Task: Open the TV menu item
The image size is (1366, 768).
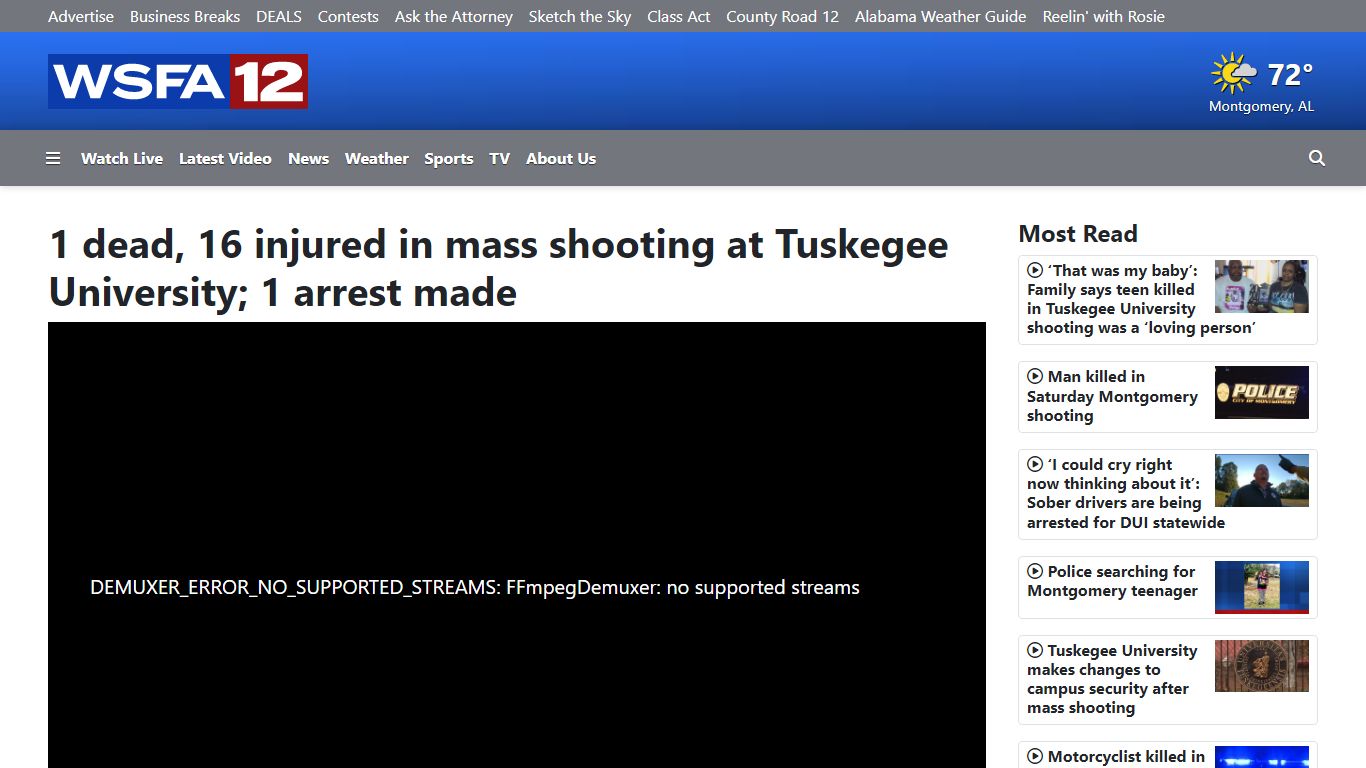Action: 500,158
